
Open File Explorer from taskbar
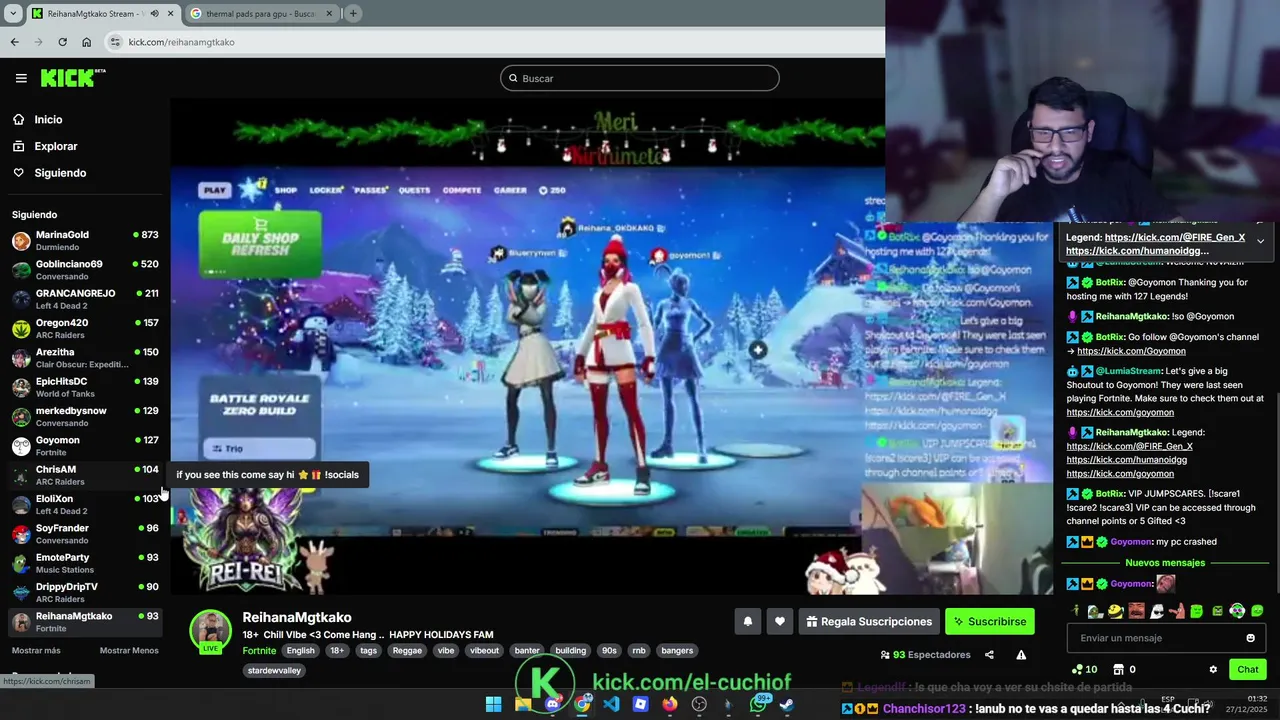point(523,704)
